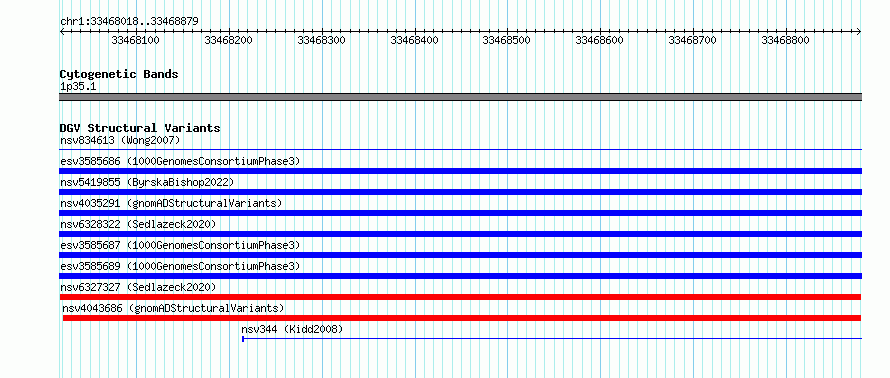Click ruler position 33468300
The height and width of the screenshot is (378, 890).
pos(321,40)
